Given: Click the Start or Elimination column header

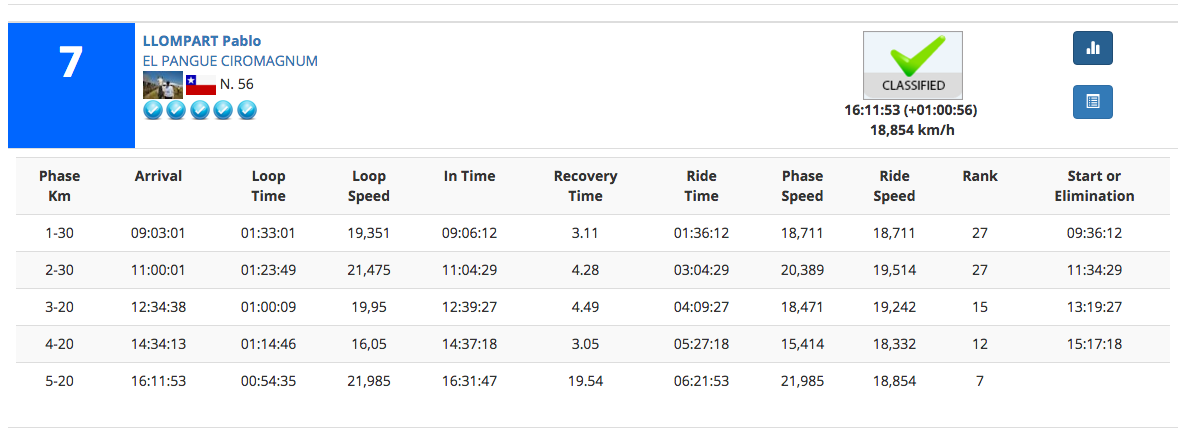Looking at the screenshot, I should click(x=1094, y=186).
